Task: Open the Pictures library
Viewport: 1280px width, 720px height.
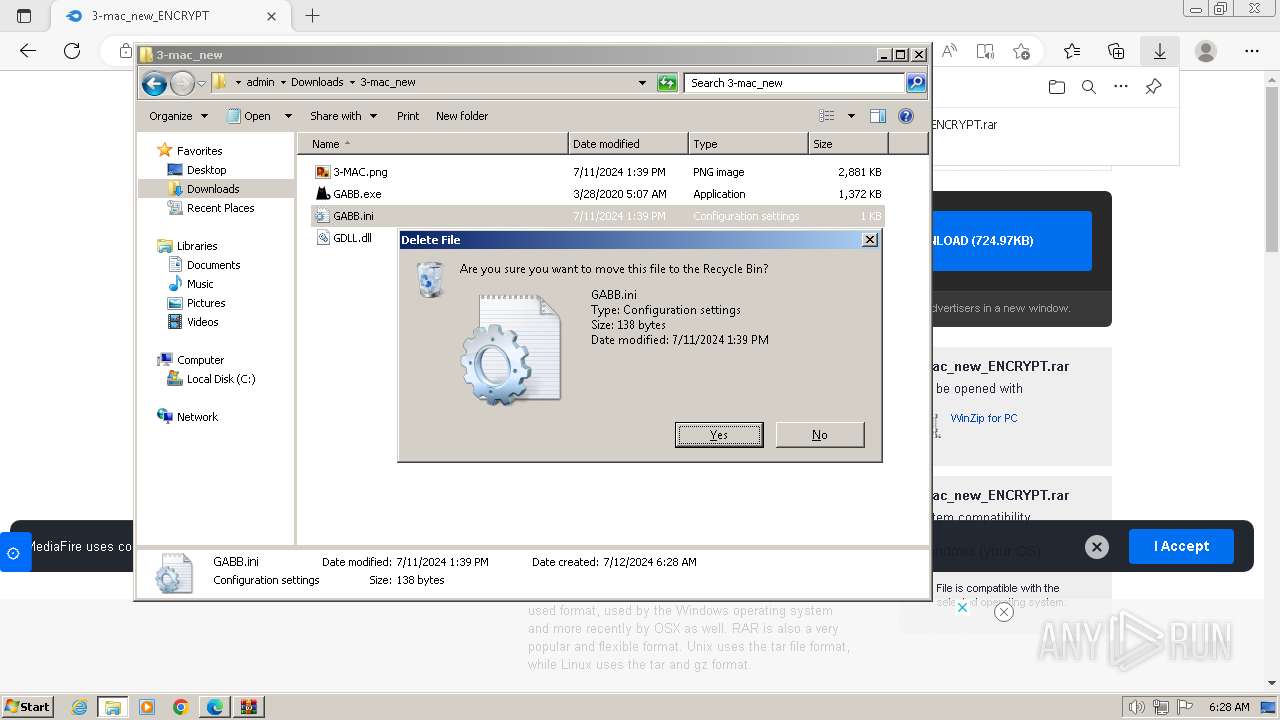Action: tap(206, 303)
